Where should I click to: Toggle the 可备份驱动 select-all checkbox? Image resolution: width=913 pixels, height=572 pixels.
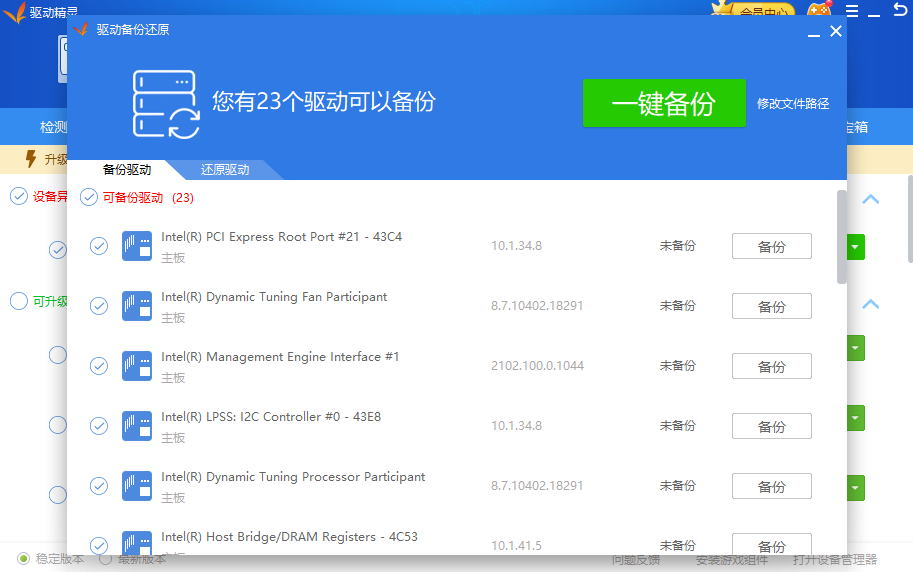[89, 197]
